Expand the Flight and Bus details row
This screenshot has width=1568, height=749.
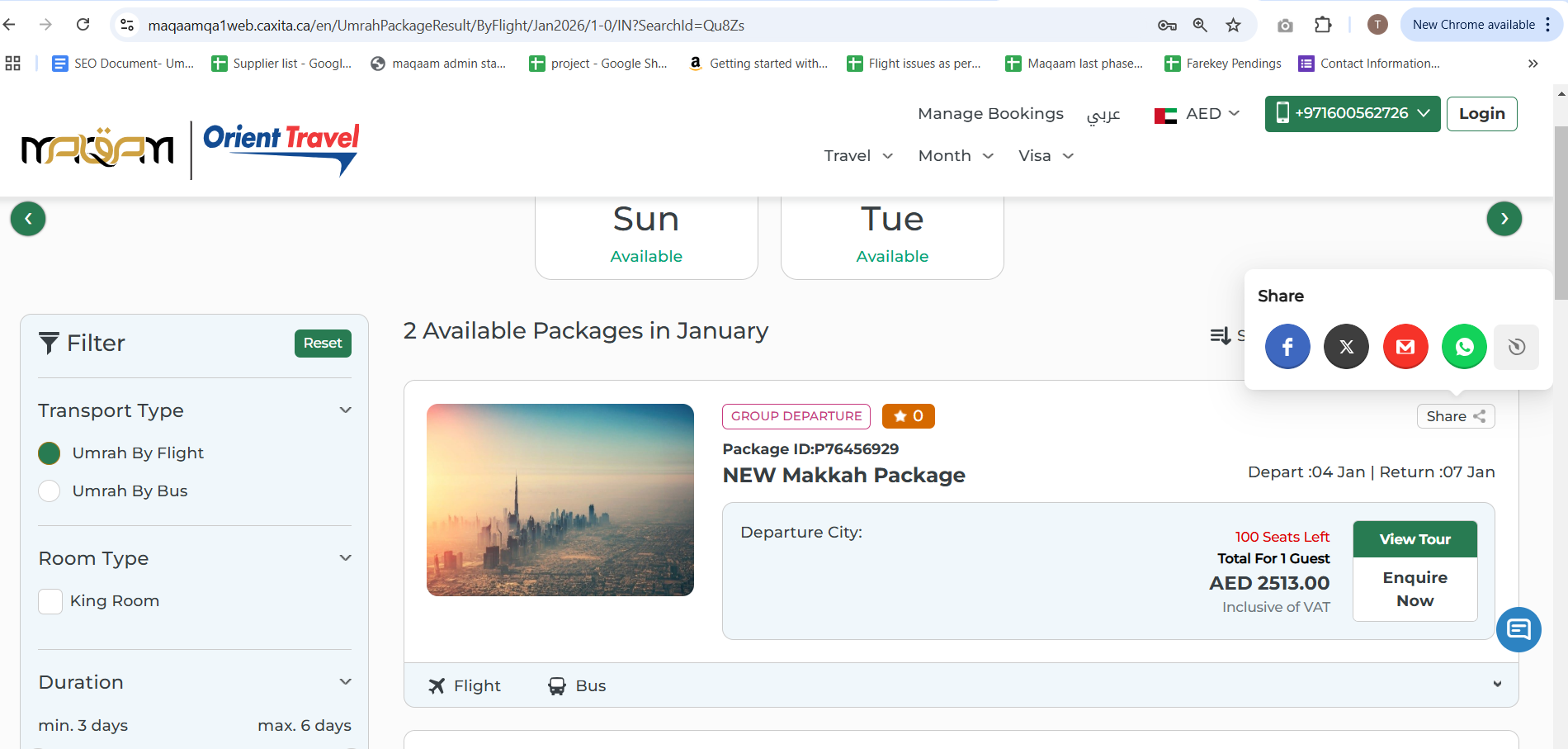pyautogui.click(x=1497, y=685)
